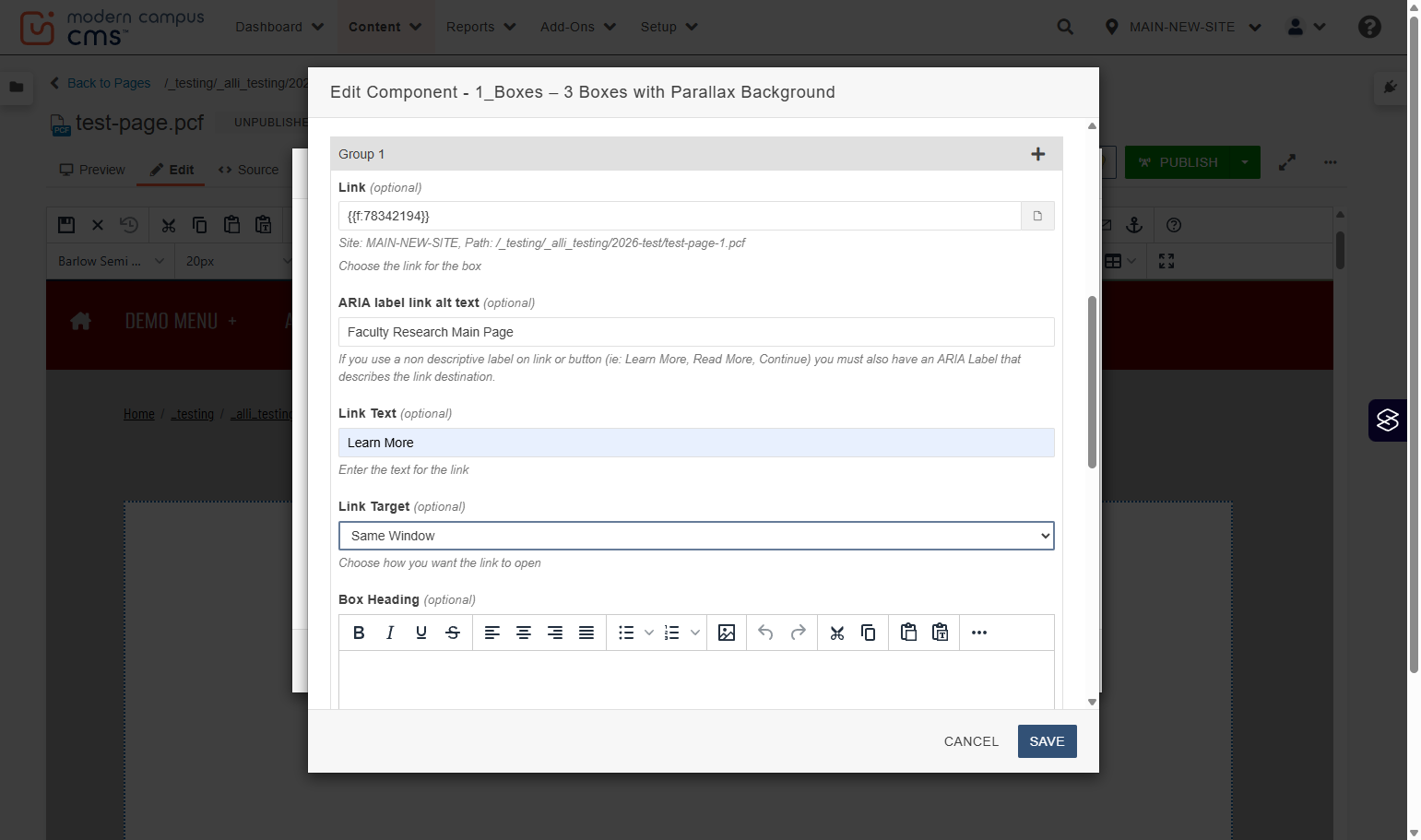Viewport: 1421px width, 840px height.
Task: Open the help question mark icon
Action: point(1369,27)
